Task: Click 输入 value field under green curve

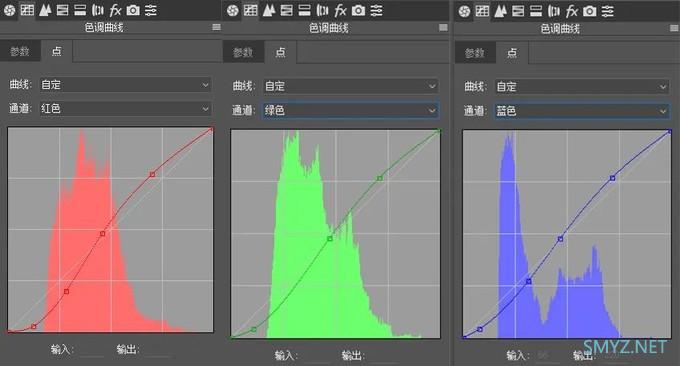Action: coord(316,356)
